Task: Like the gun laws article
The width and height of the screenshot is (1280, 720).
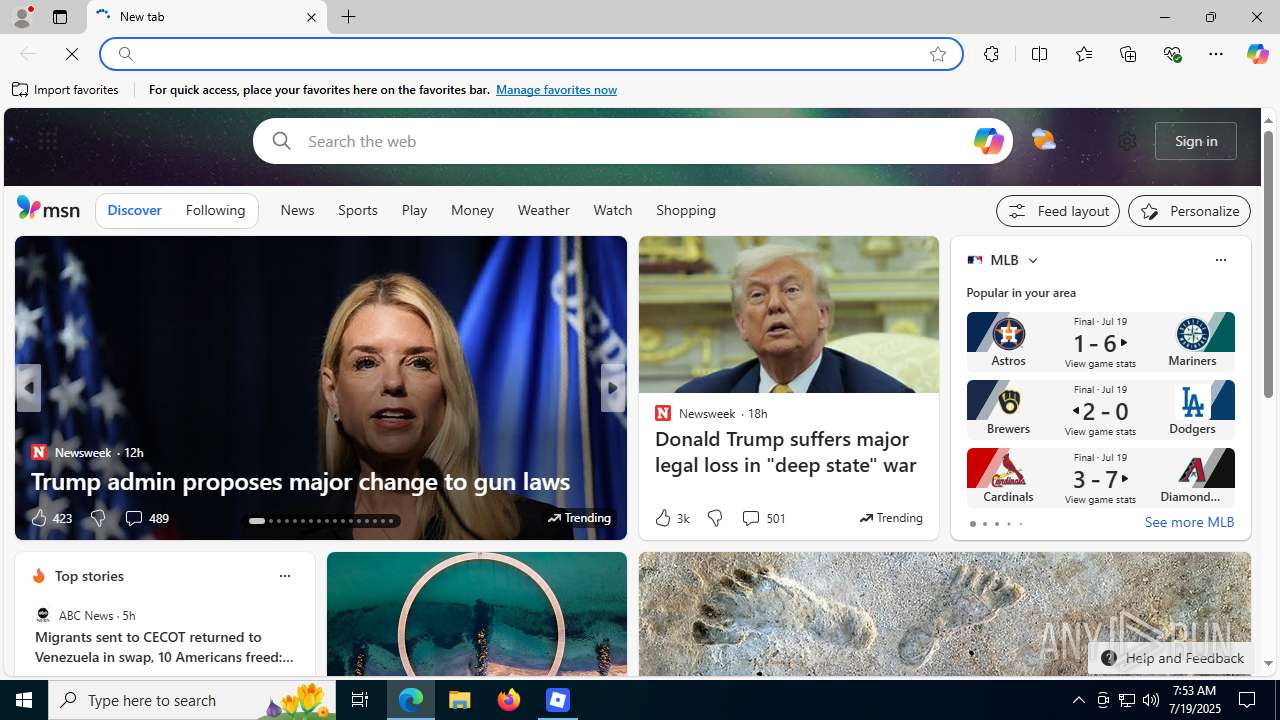Action: (49, 518)
